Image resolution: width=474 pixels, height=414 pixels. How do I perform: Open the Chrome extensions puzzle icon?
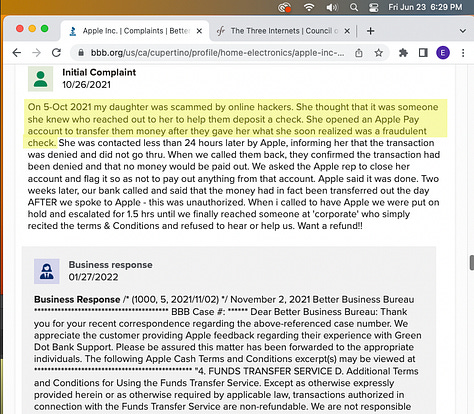(403, 53)
